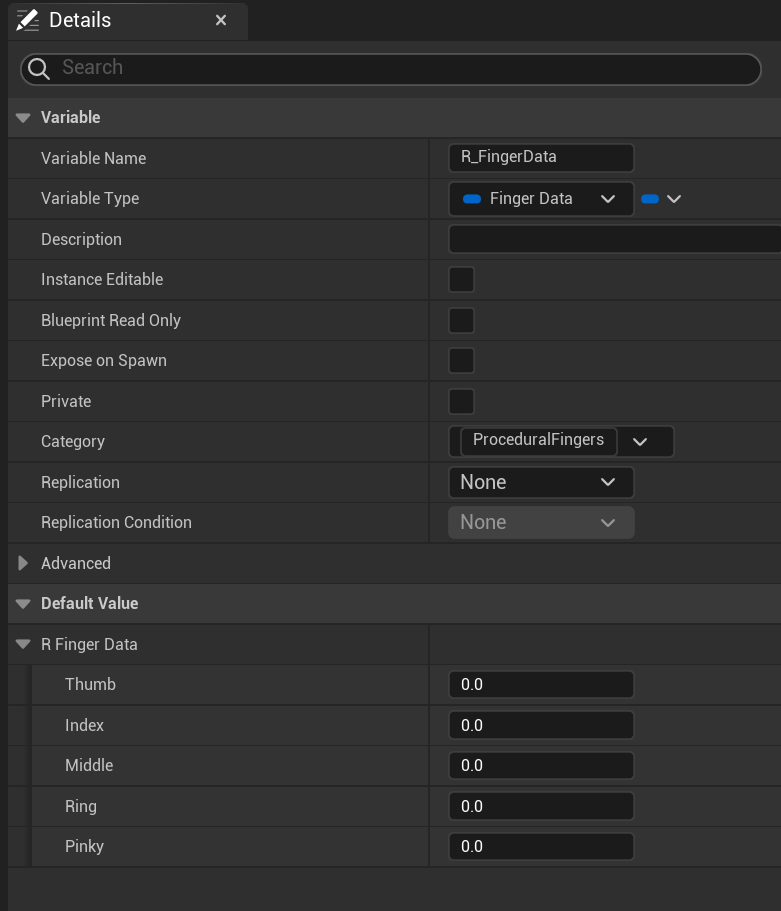Viewport: 781px width, 911px height.
Task: Enable the Instance Editable checkbox
Action: tap(461, 280)
